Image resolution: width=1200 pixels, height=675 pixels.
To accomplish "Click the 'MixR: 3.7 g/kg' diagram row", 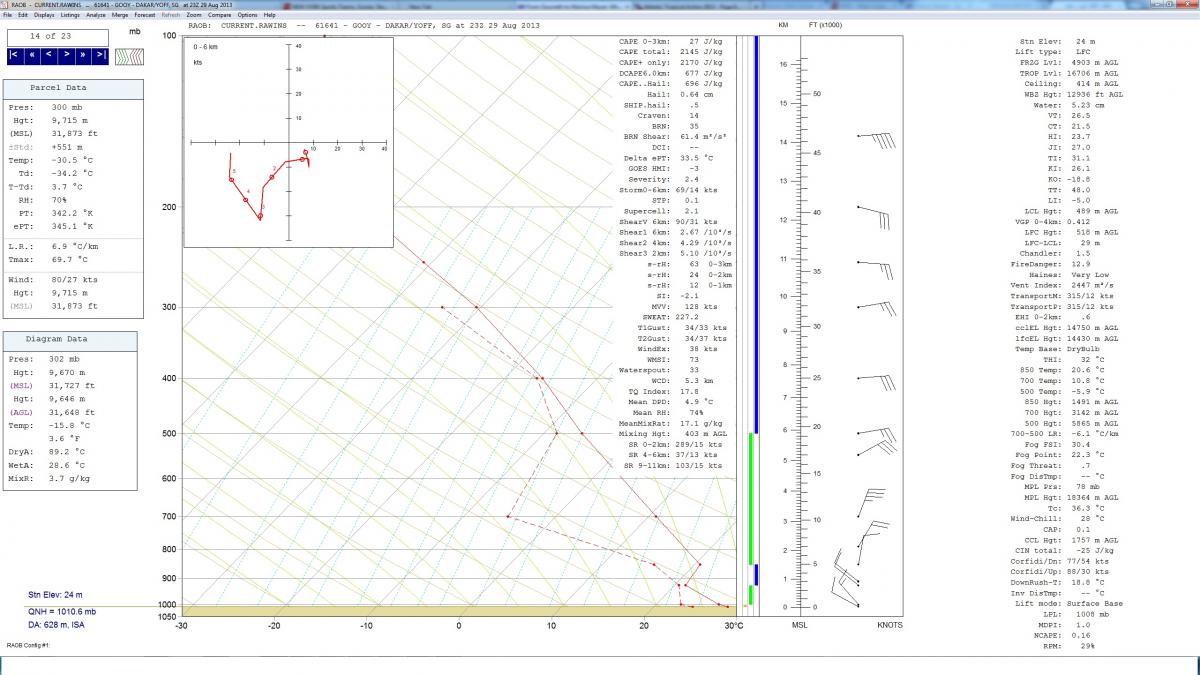I will click(x=51, y=479).
